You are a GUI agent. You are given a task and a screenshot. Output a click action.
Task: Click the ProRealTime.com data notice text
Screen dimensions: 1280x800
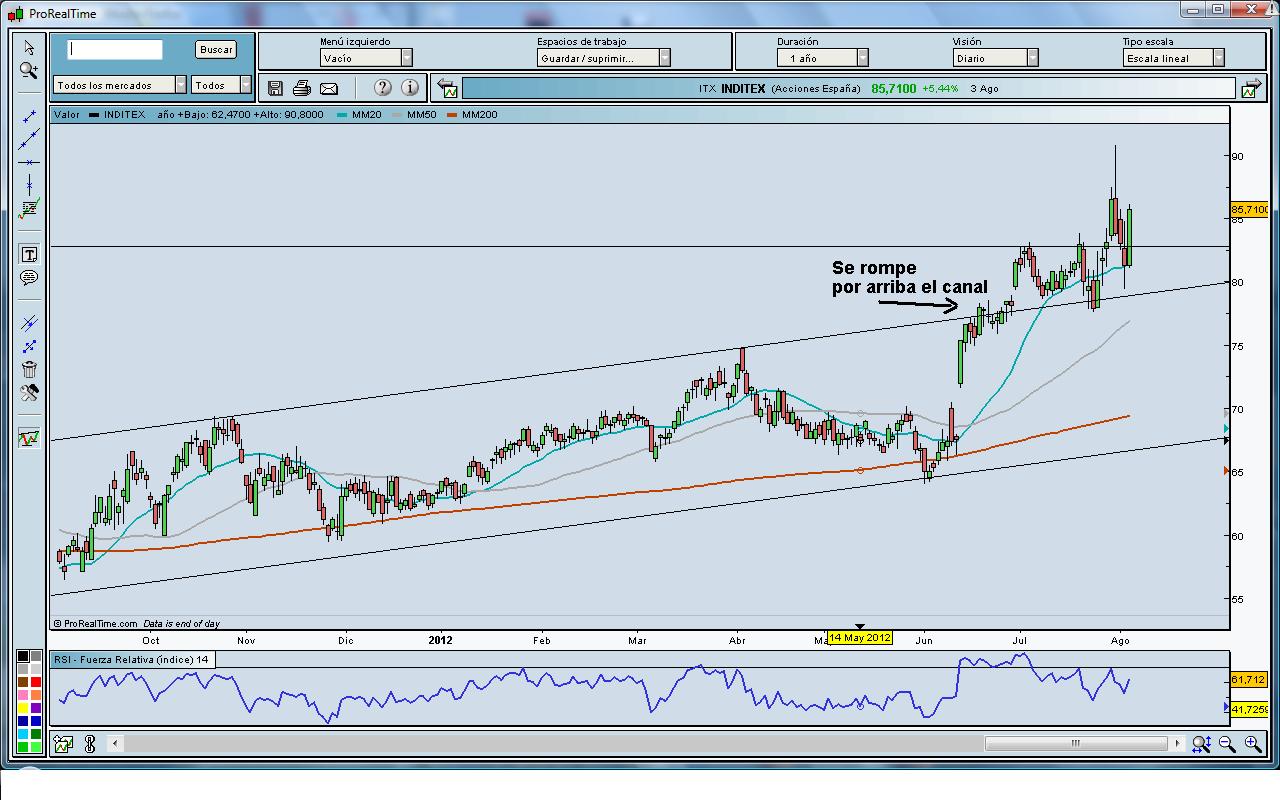(x=137, y=624)
